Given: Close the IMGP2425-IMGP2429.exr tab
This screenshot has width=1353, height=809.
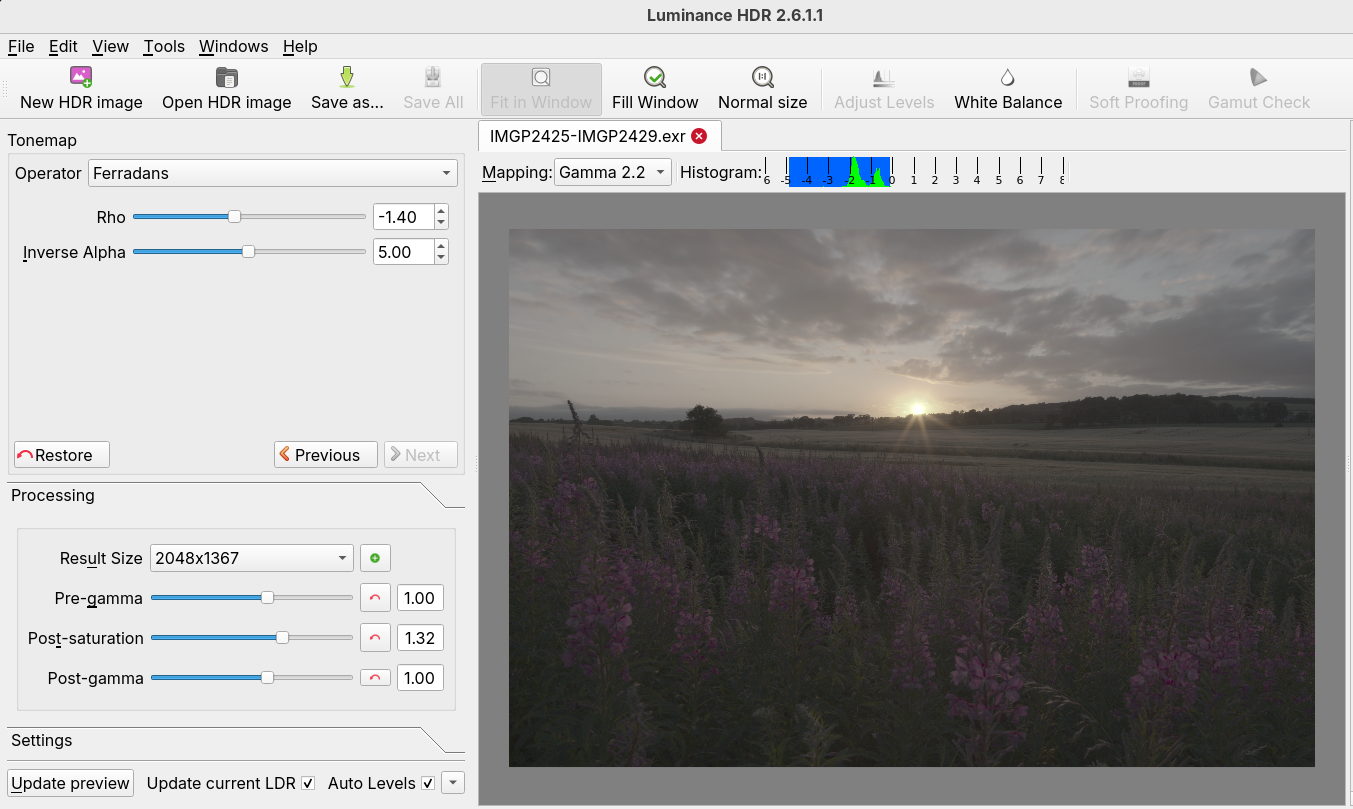Looking at the screenshot, I should [699, 136].
